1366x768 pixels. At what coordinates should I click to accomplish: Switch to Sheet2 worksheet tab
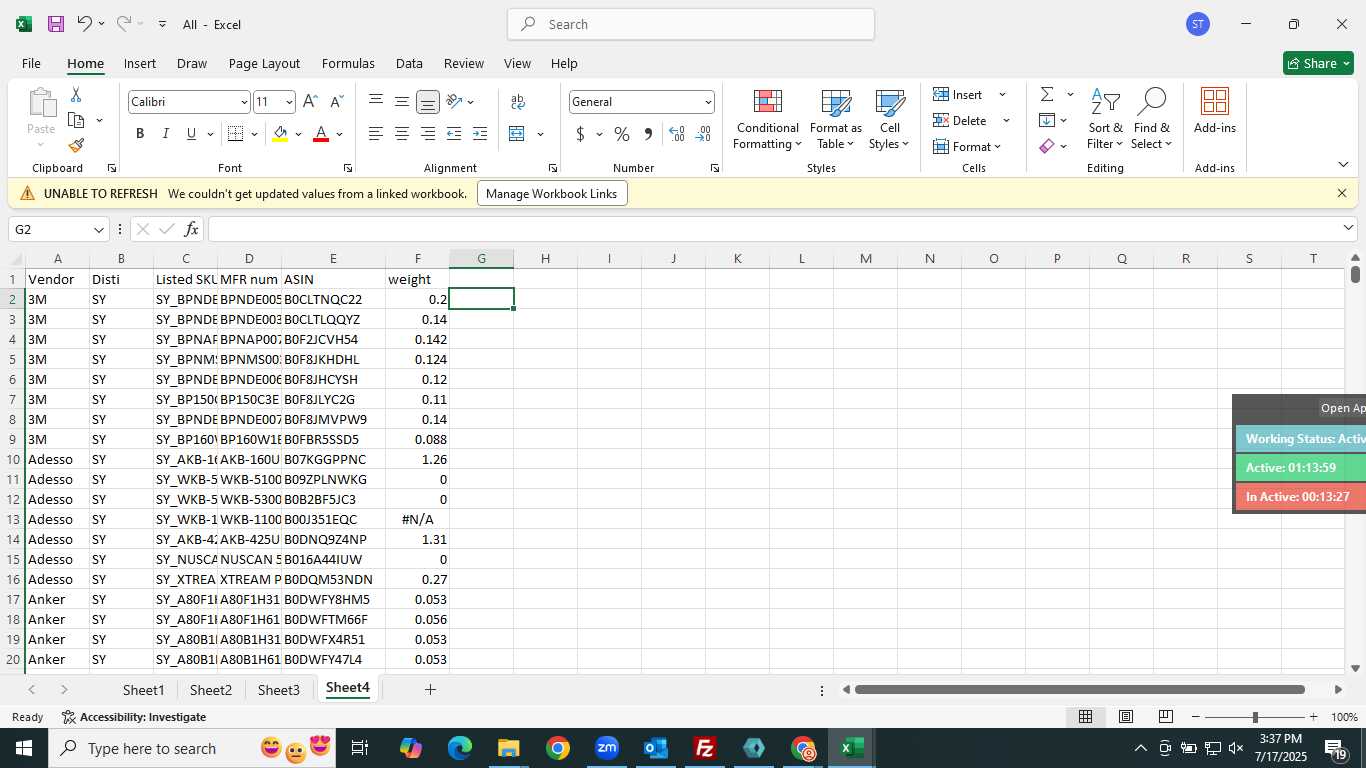[211, 690]
